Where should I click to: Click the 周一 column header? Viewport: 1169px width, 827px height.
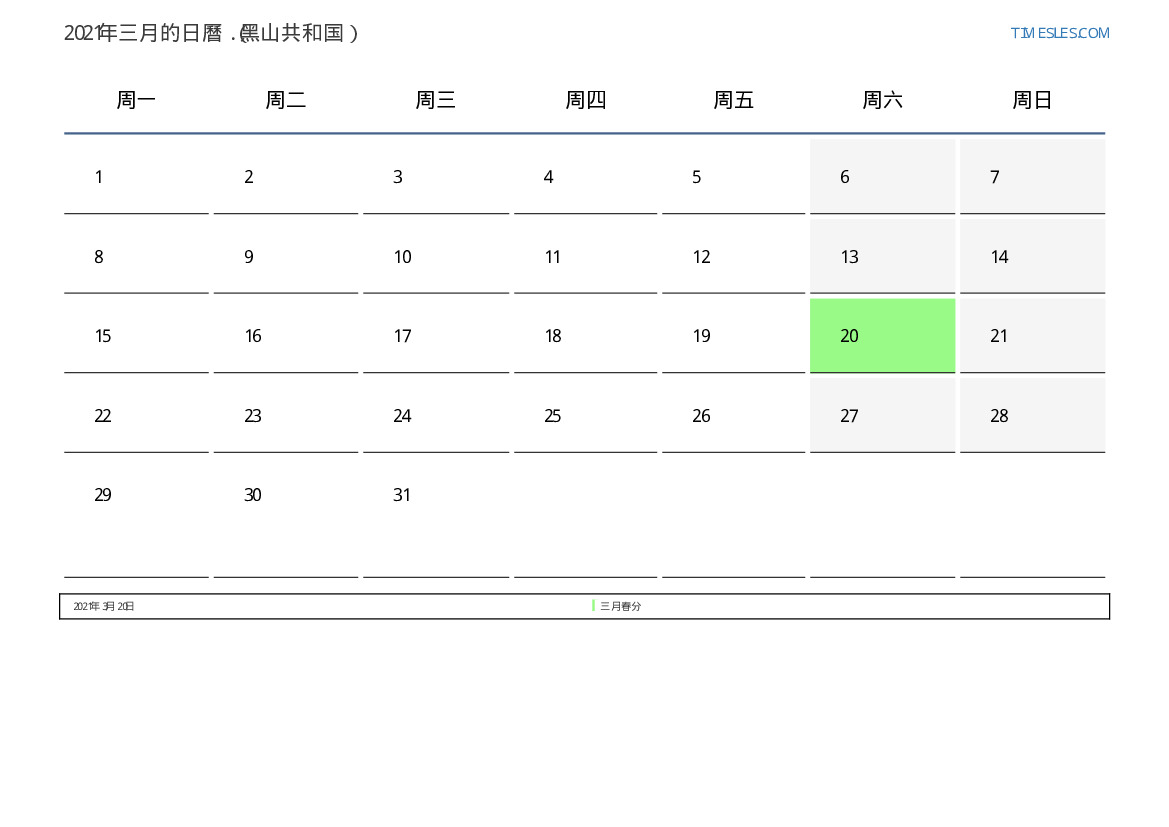pos(136,100)
